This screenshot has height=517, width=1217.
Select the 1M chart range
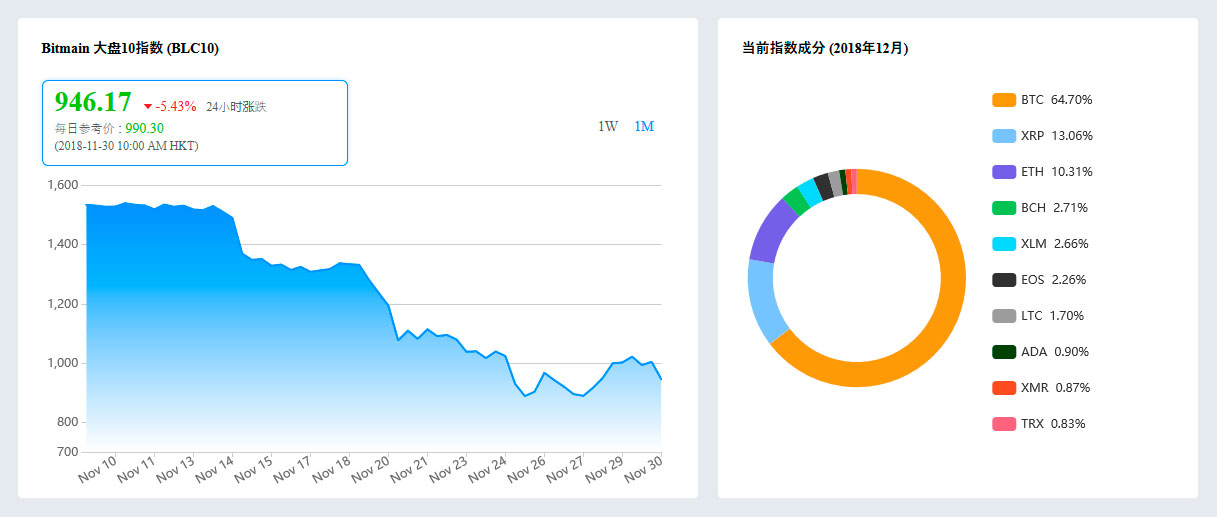click(x=644, y=126)
